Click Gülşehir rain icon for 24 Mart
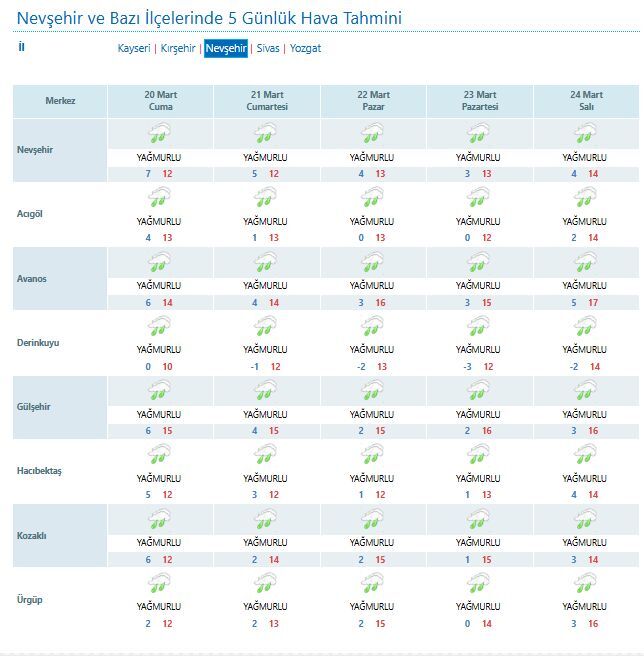The height and width of the screenshot is (656, 644). click(x=585, y=391)
